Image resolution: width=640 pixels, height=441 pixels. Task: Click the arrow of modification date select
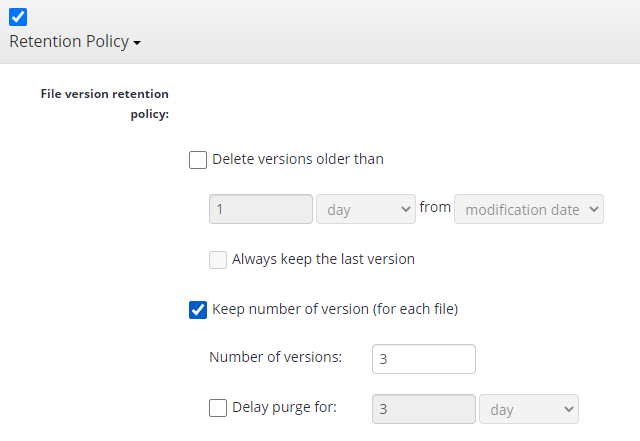(x=594, y=209)
